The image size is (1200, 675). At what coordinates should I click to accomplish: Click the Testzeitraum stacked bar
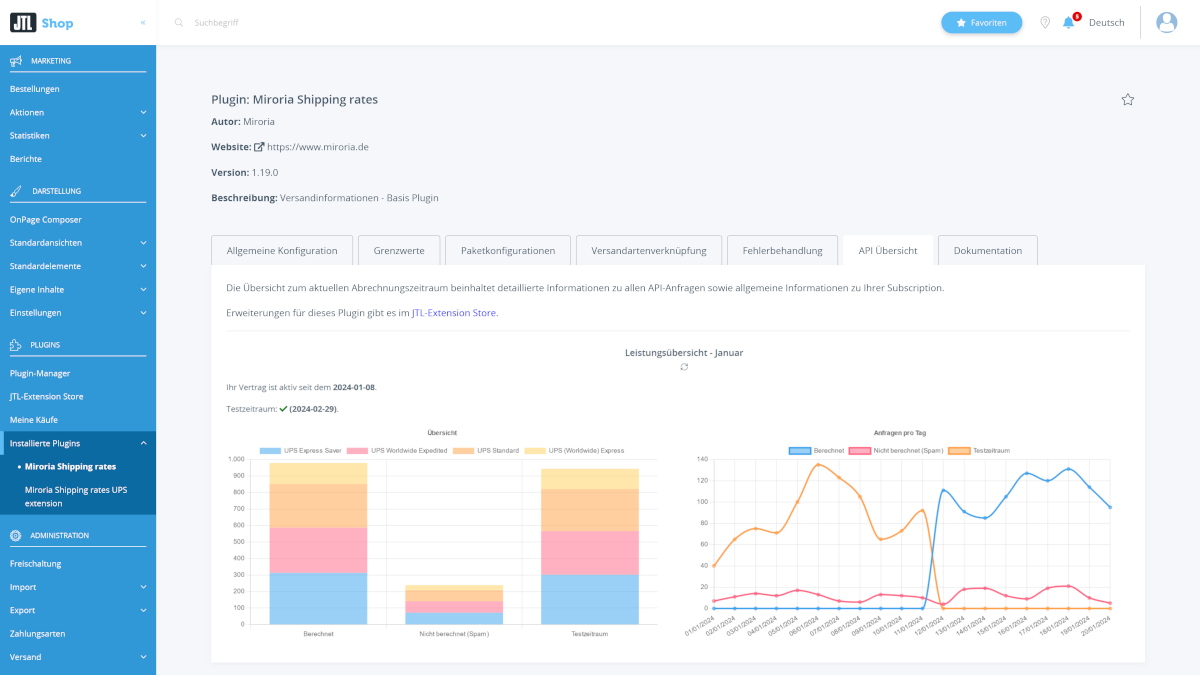click(x=589, y=546)
